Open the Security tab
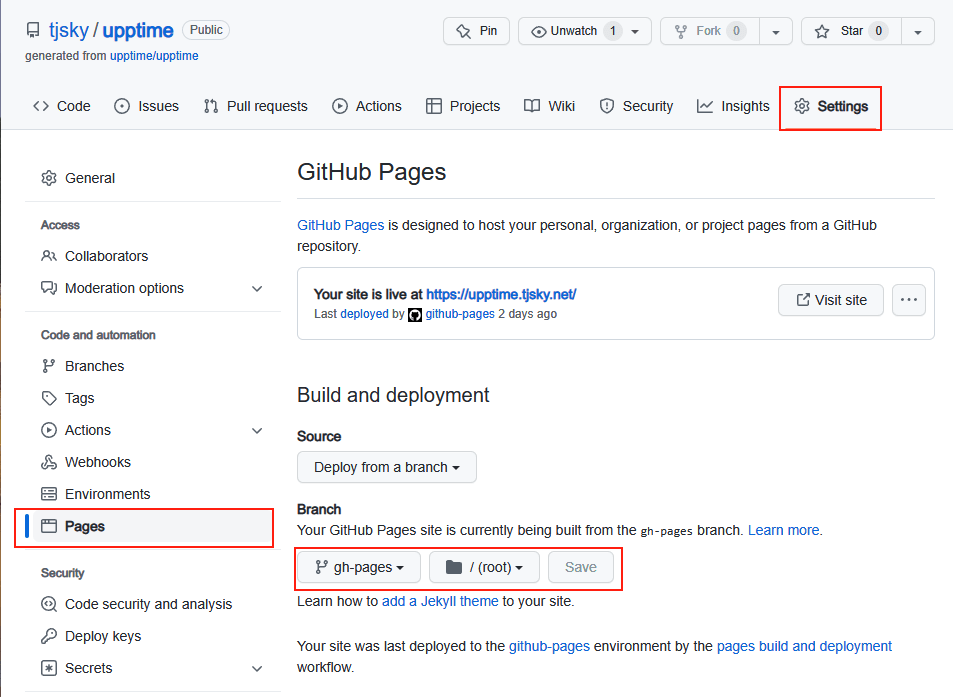The width and height of the screenshot is (953, 697). tap(636, 106)
